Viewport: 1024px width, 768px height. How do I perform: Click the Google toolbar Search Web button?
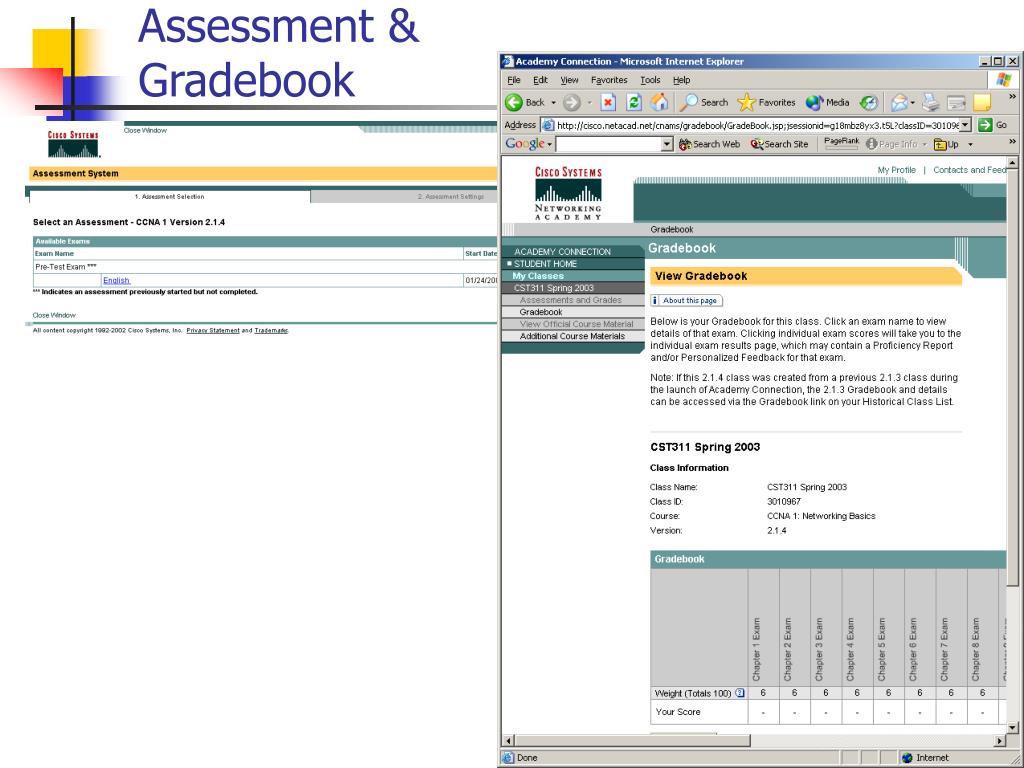tap(709, 144)
